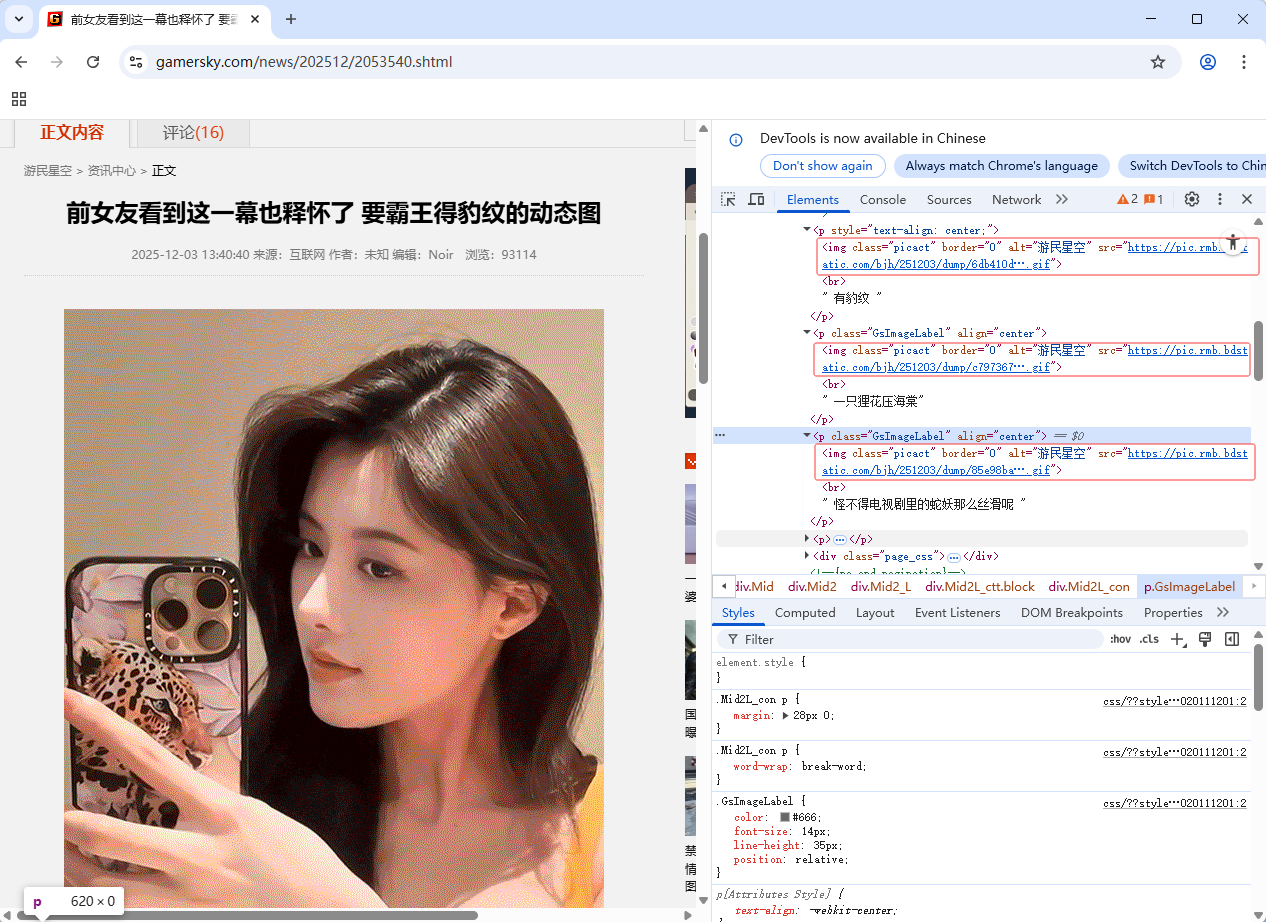Open the DevTools settings gear
Screen dimensions: 1266x922
(x=1192, y=199)
